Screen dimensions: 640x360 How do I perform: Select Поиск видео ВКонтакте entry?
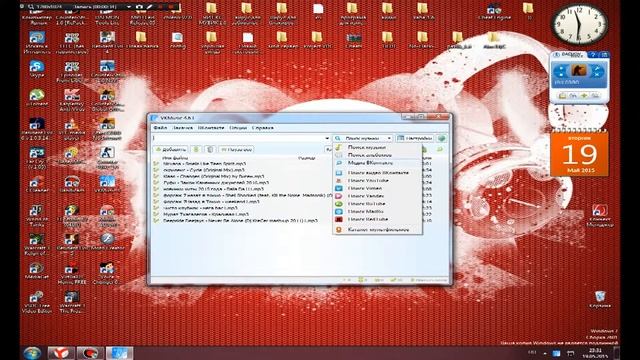click(378, 173)
